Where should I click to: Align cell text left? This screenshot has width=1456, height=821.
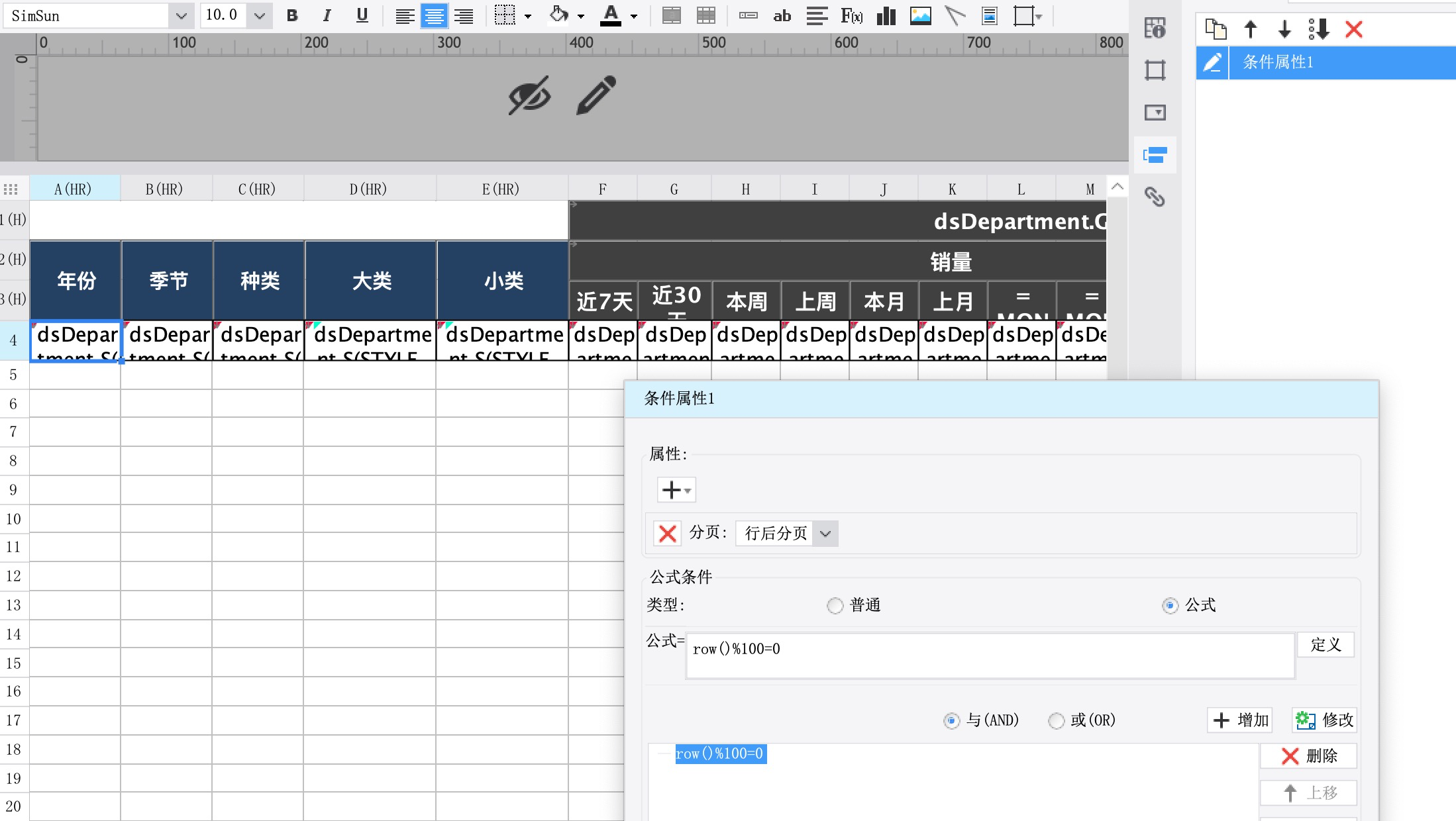click(x=405, y=15)
